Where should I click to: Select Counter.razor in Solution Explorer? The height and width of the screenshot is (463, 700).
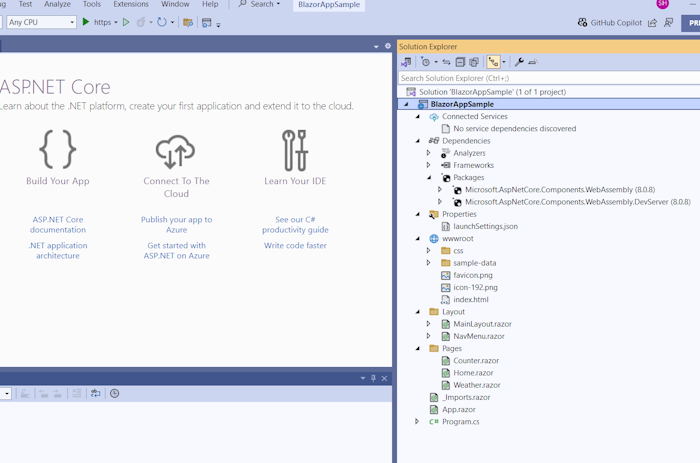point(476,360)
